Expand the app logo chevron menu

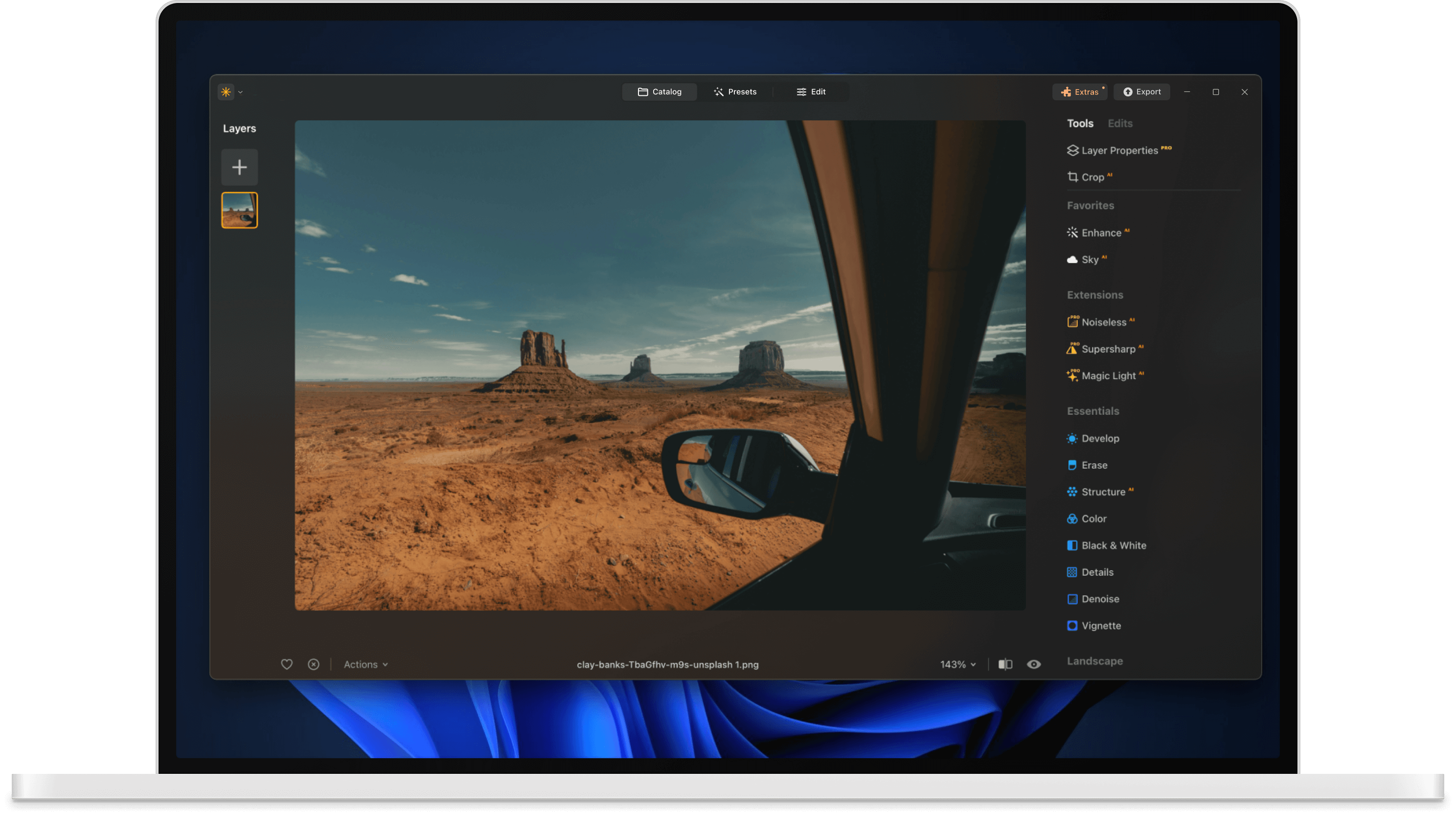(x=240, y=91)
